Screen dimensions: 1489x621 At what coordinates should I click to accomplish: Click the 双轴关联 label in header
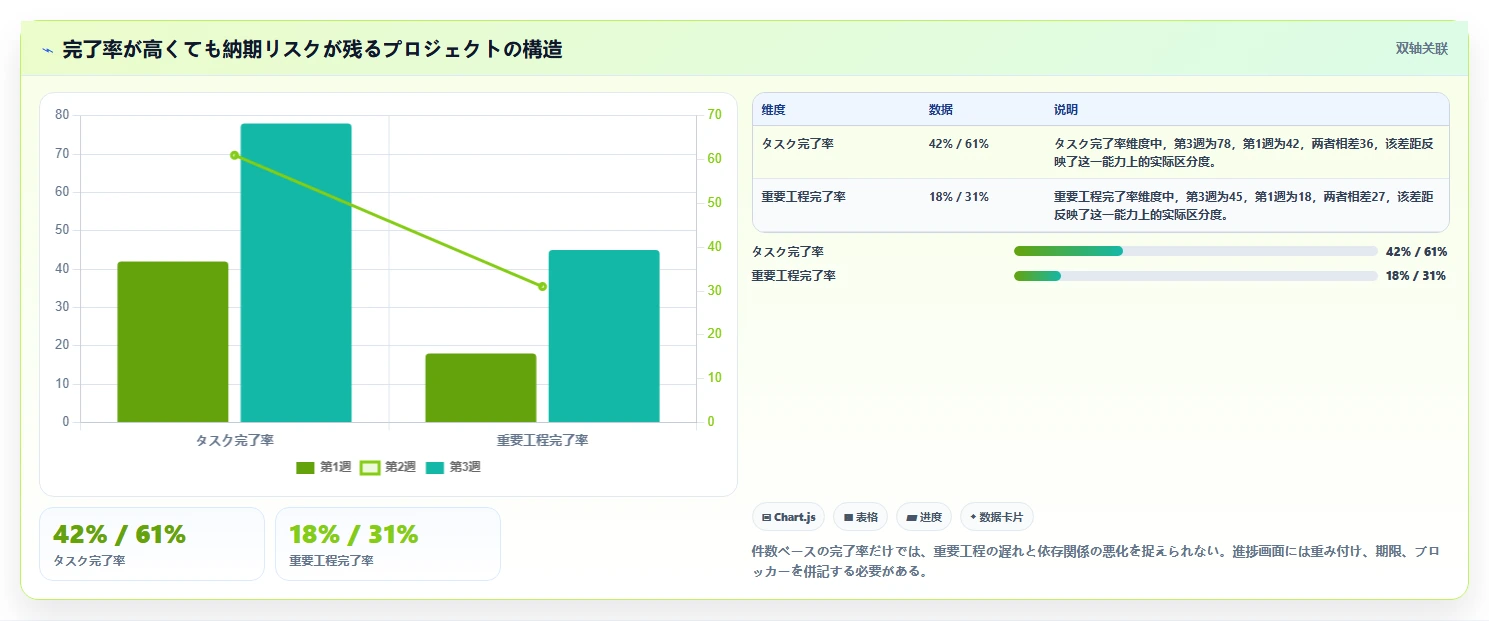click(1421, 48)
